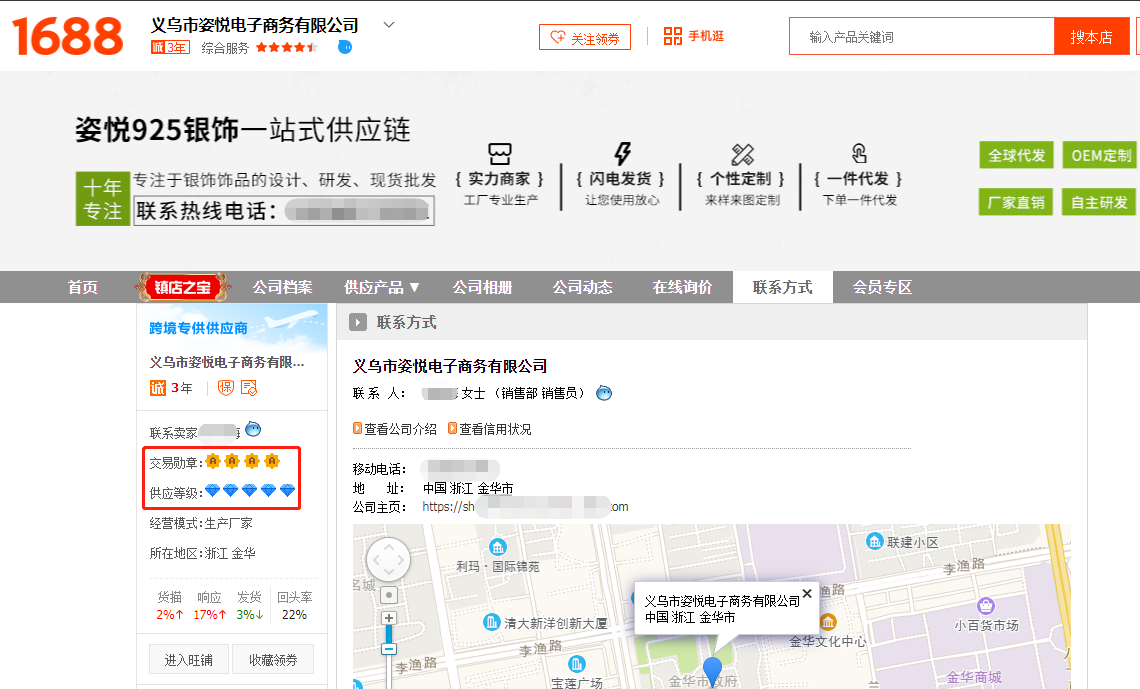Click the 厂家直销 green button
The width and height of the screenshot is (1140, 689).
(x=1016, y=202)
